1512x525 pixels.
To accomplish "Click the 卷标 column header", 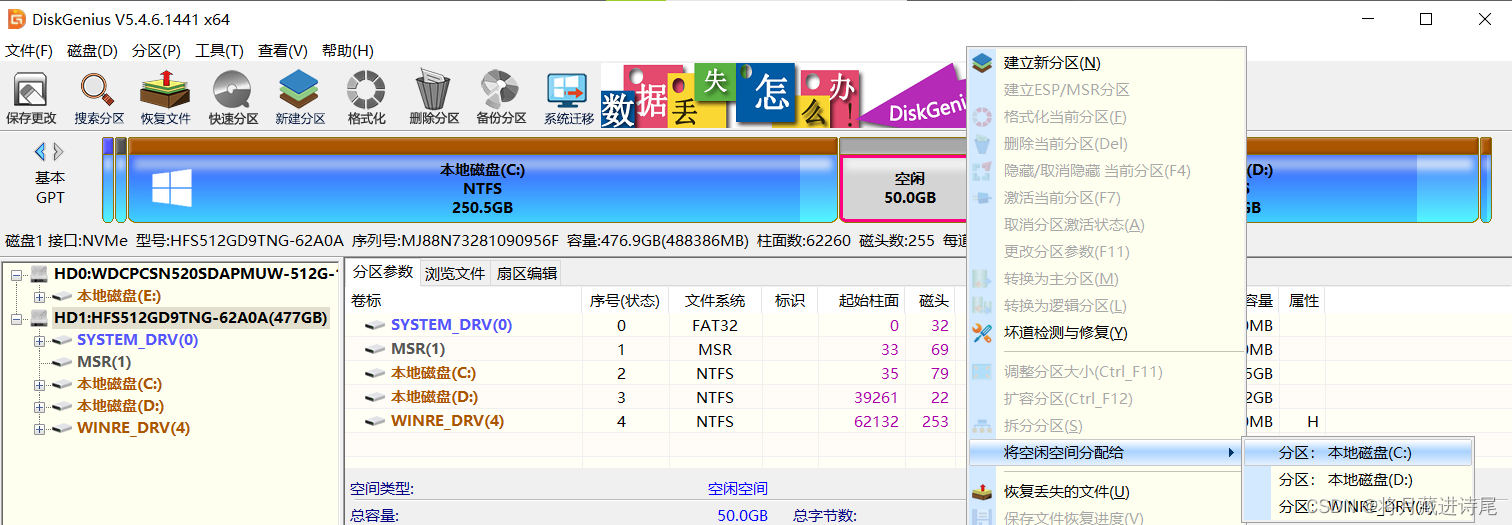I will click(464, 301).
